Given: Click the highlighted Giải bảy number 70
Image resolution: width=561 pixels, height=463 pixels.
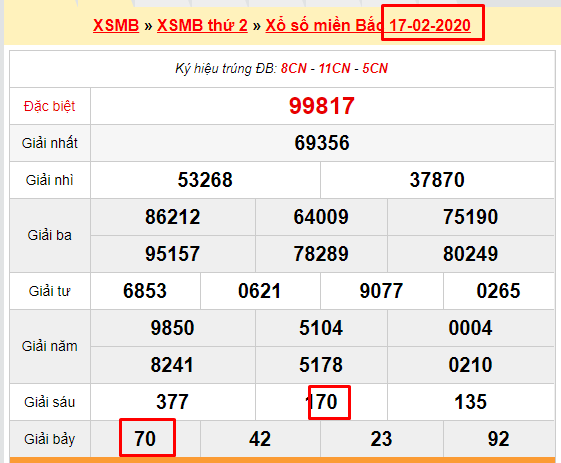Looking at the screenshot, I should pyautogui.click(x=145, y=439).
